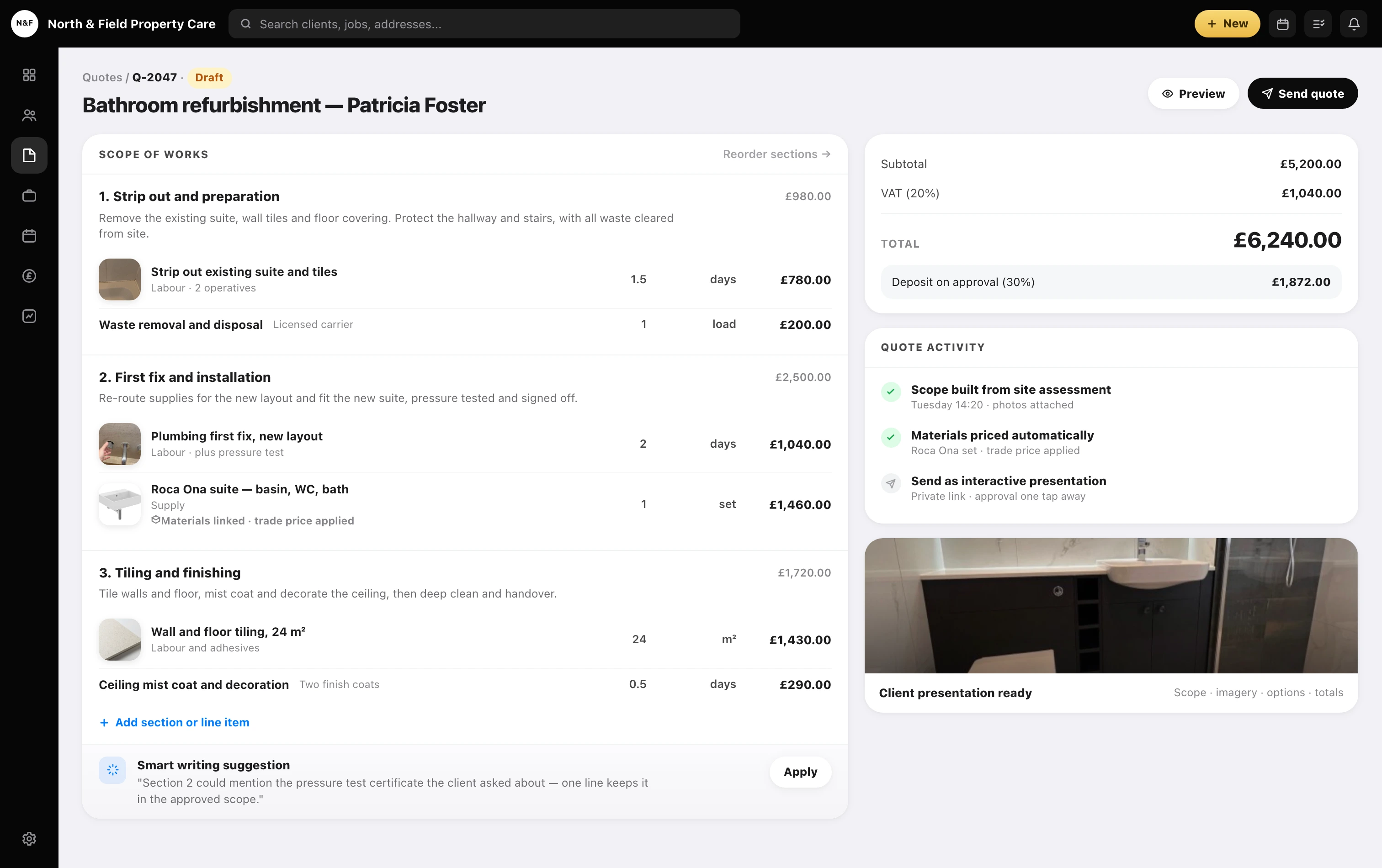
Task: Select the quotes document icon in sidebar
Action: click(29, 155)
